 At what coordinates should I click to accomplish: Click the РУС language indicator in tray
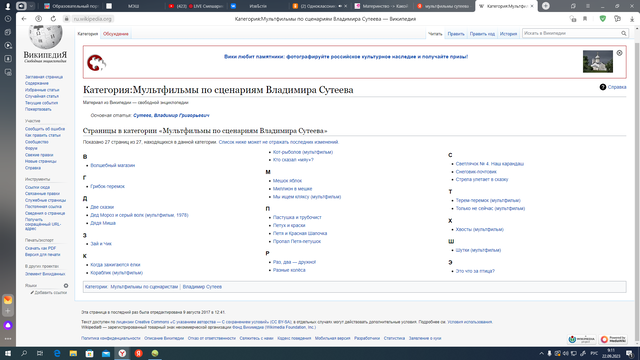point(594,353)
